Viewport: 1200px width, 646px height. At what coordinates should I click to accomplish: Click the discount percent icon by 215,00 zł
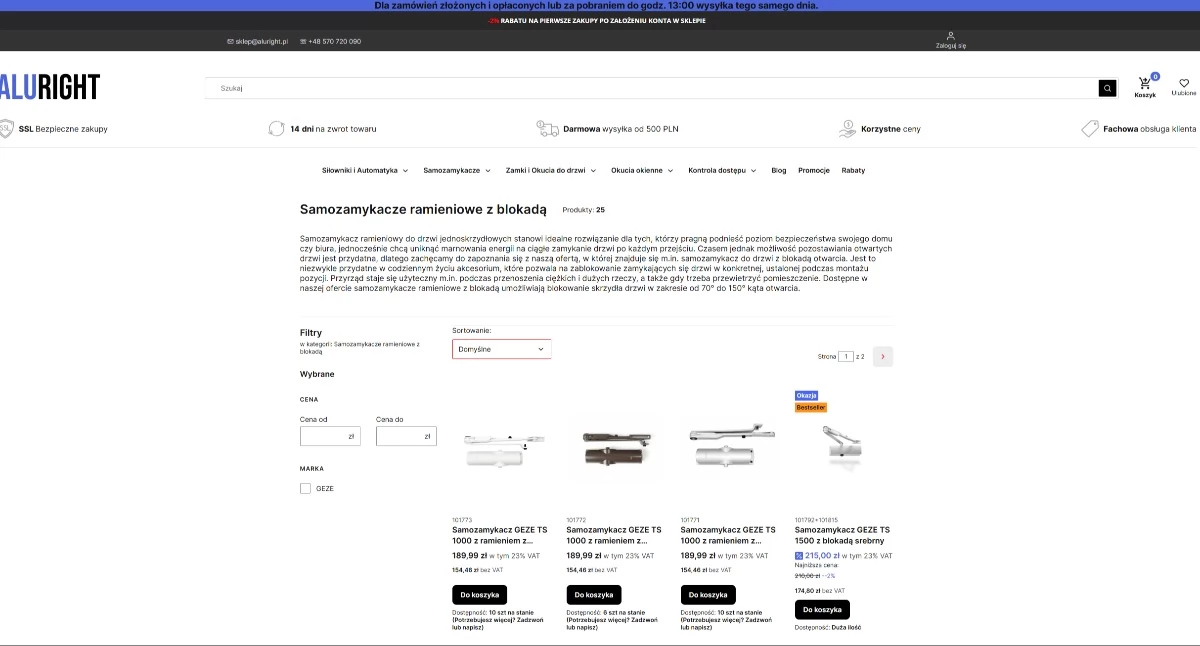799,555
